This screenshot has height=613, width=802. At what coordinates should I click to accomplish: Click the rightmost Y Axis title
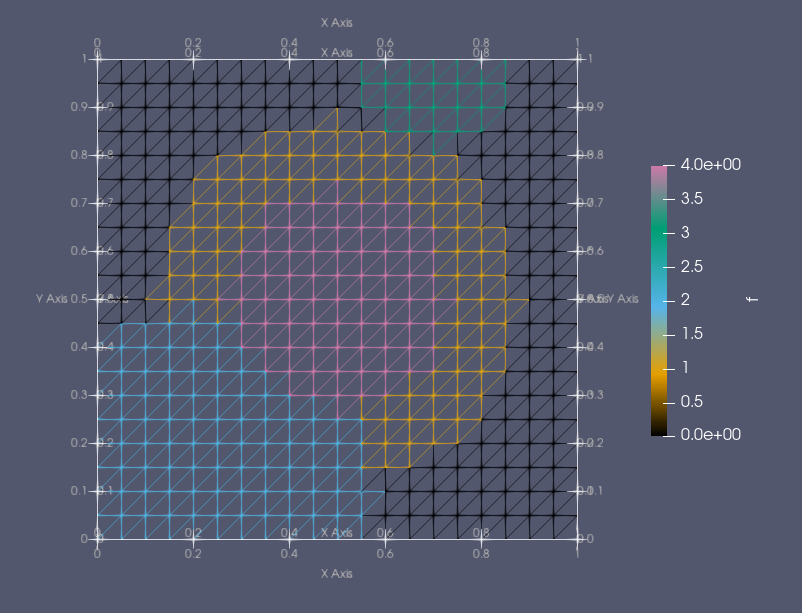[622, 299]
